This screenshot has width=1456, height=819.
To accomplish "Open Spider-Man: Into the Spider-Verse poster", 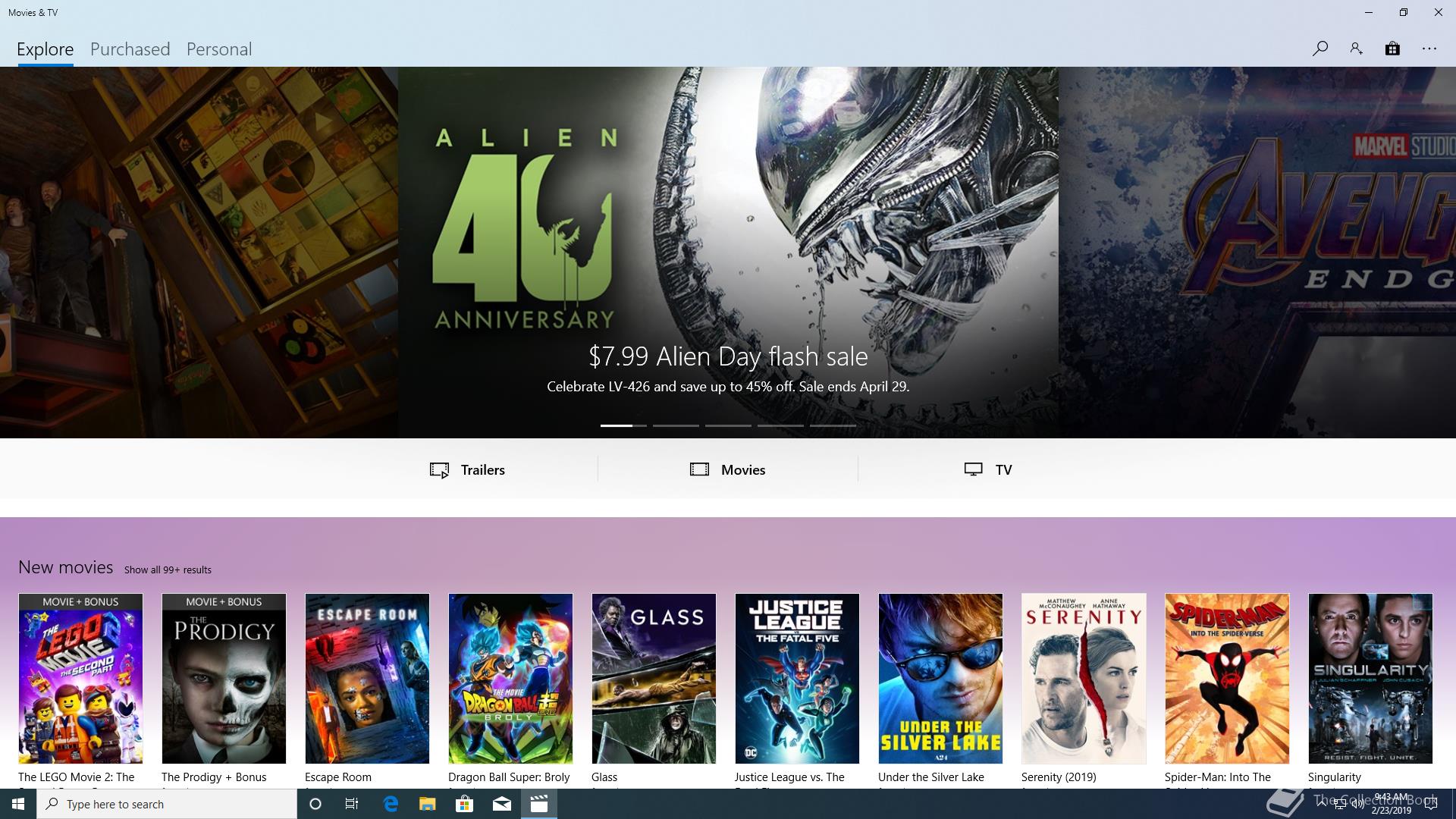I will tap(1227, 679).
